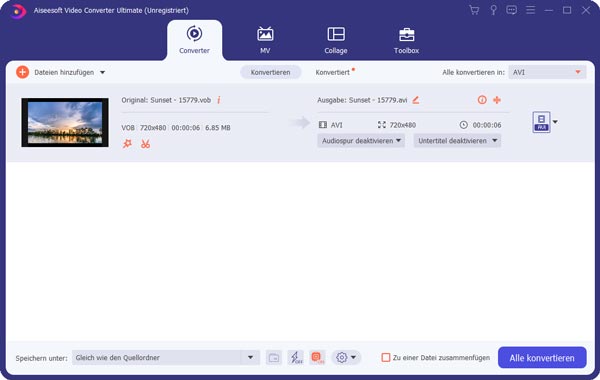Click the magic wand edit icon
600x380 pixels.
(127, 144)
